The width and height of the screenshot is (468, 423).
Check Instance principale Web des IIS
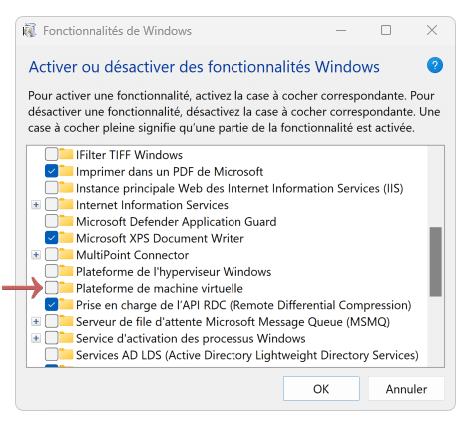pos(51,188)
